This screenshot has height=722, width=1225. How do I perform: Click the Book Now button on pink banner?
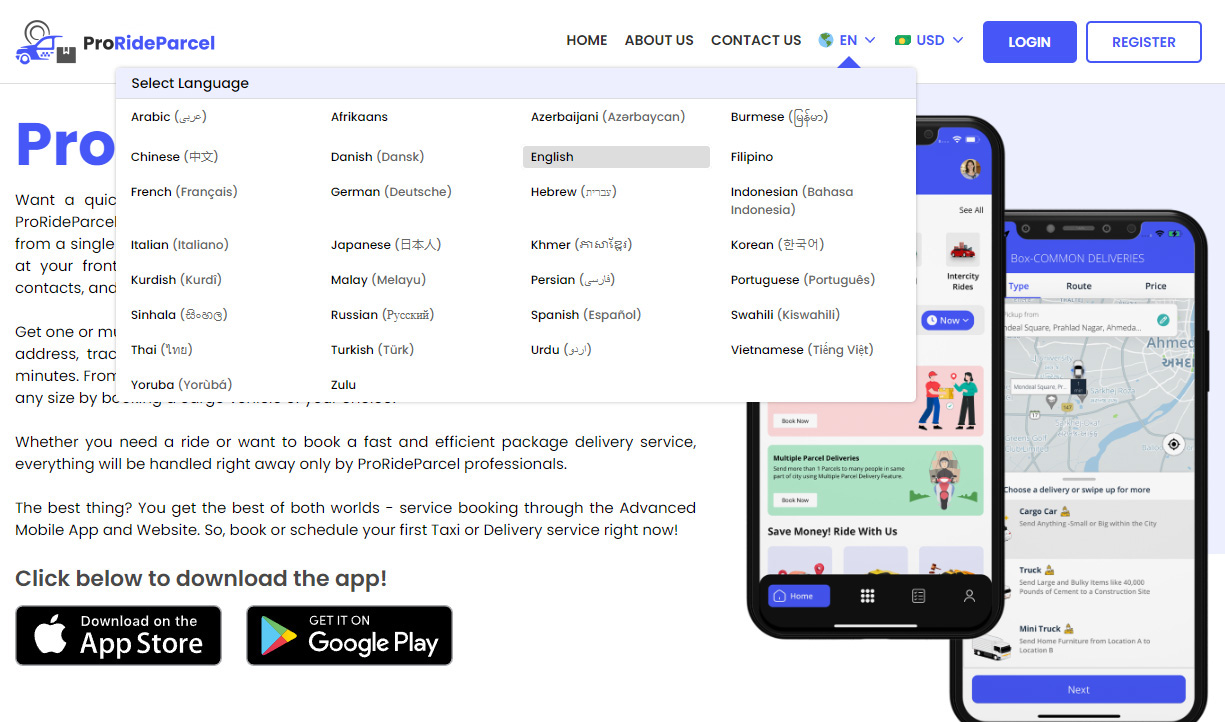click(x=796, y=420)
